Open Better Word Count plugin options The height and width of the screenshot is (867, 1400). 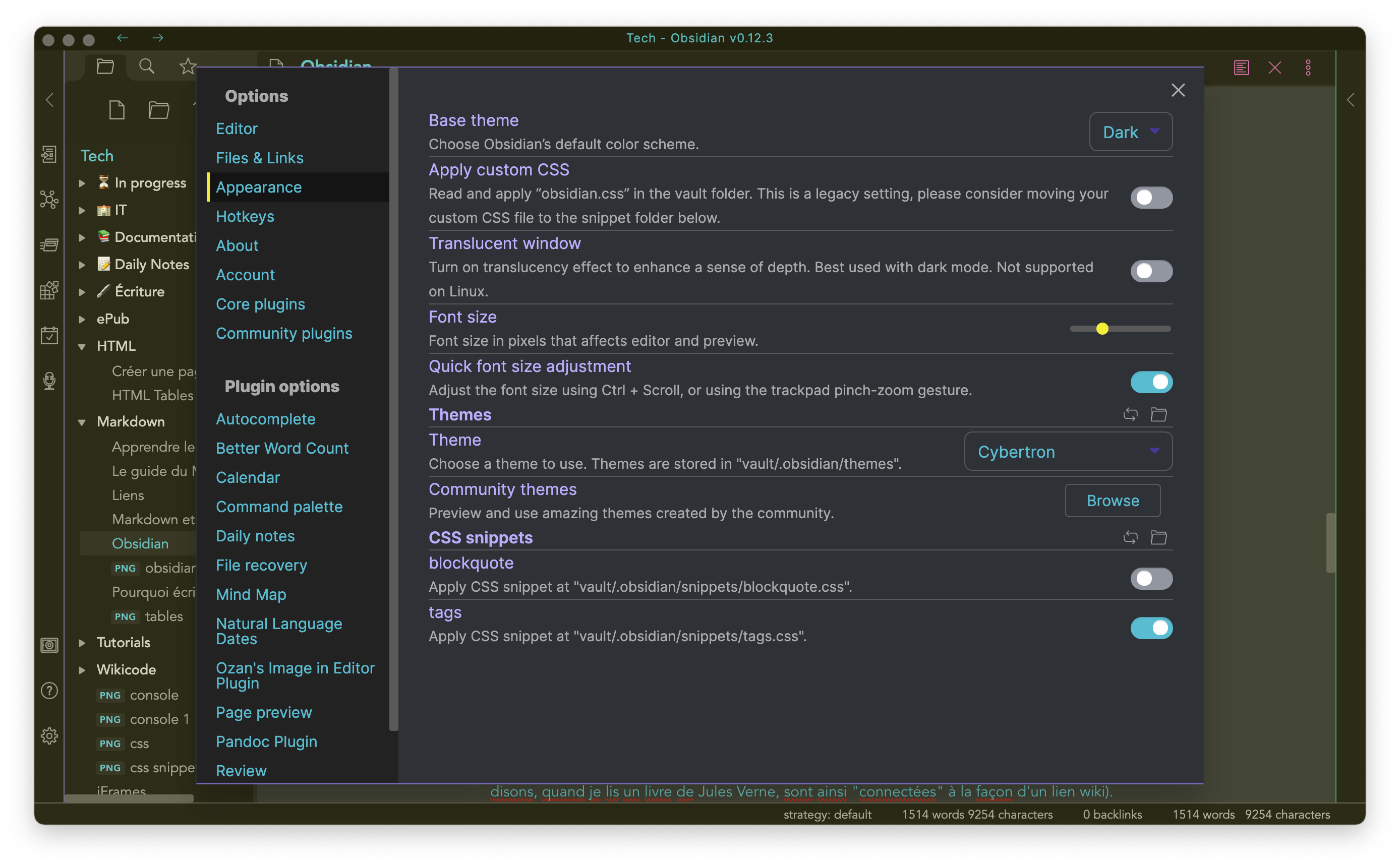coord(282,448)
